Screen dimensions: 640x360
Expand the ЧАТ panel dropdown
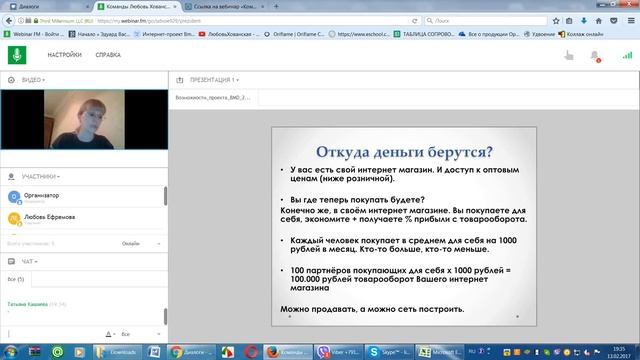(x=29, y=261)
